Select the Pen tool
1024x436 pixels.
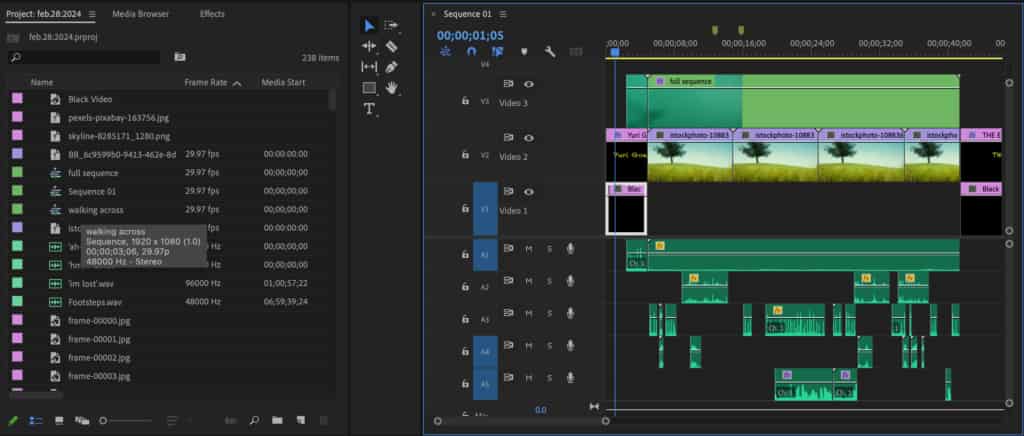coord(391,67)
